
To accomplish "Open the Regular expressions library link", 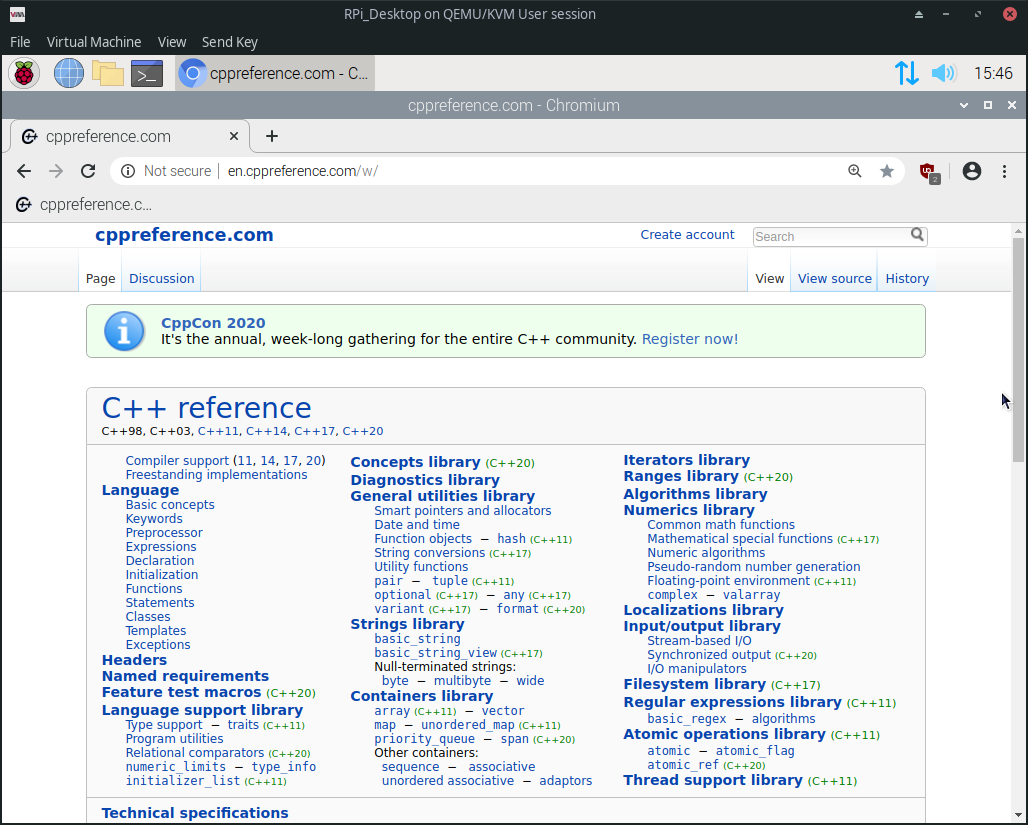I will click(732, 702).
